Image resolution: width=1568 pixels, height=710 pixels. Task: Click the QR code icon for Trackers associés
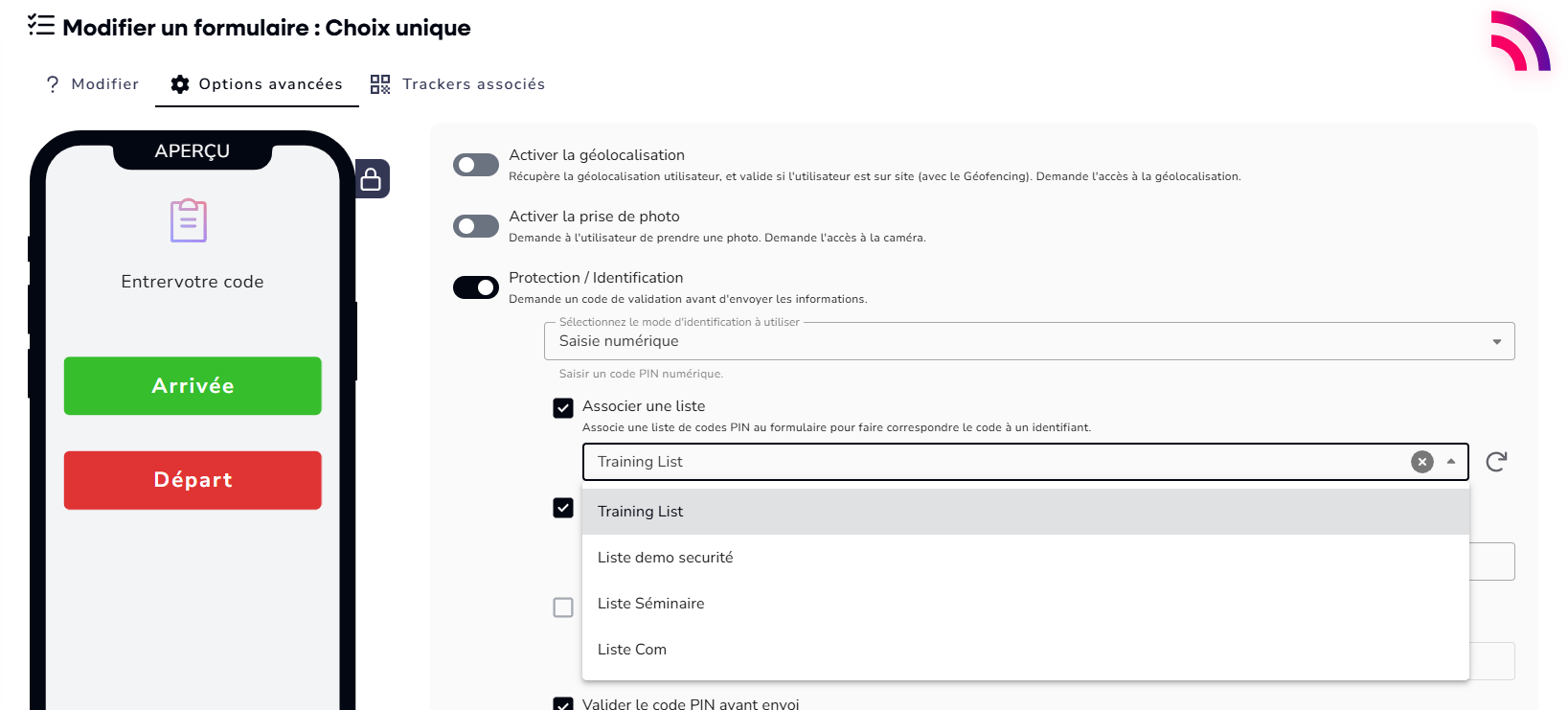click(x=380, y=84)
